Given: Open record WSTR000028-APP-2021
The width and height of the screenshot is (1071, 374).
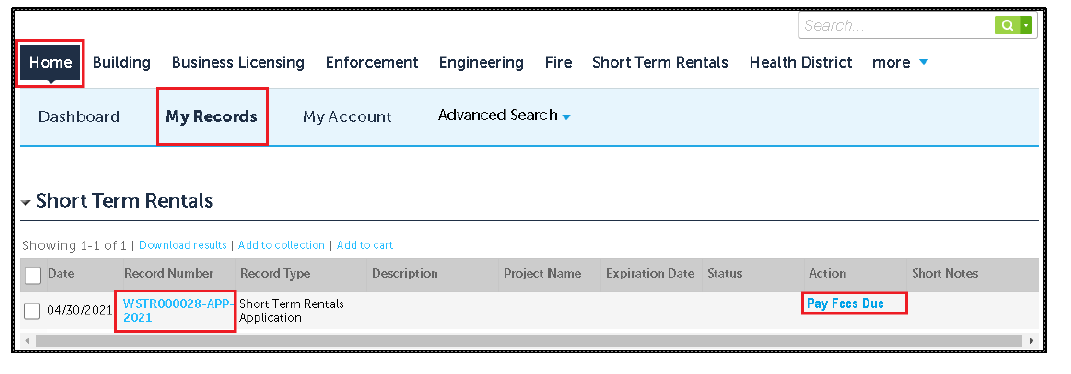Looking at the screenshot, I should (x=178, y=311).
